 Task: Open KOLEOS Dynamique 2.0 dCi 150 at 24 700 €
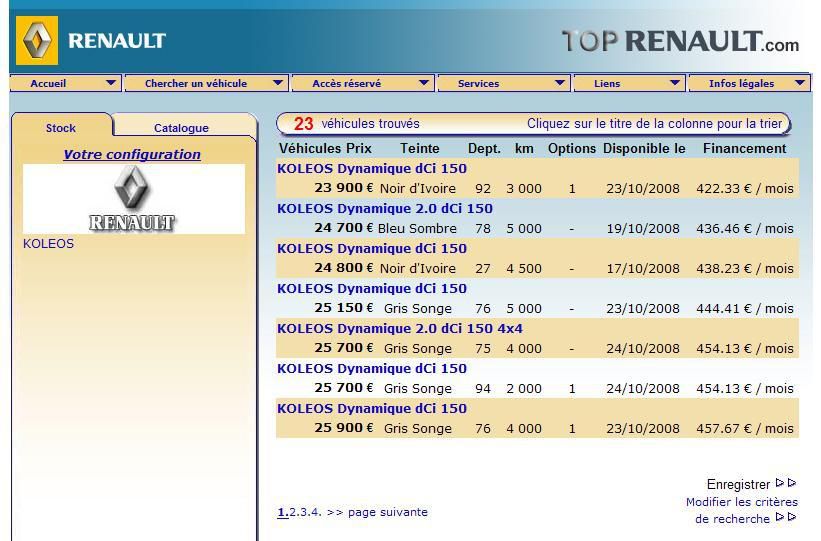click(385, 208)
